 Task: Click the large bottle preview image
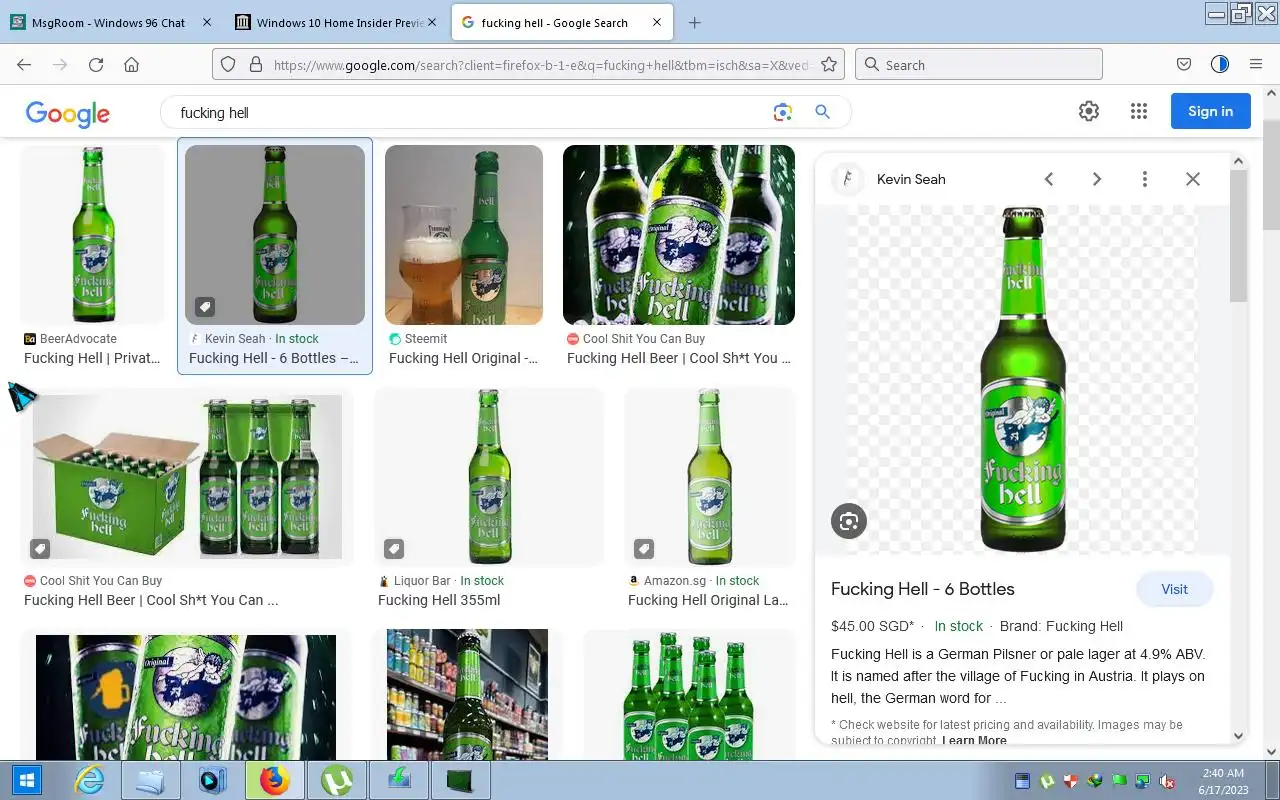pos(1022,379)
